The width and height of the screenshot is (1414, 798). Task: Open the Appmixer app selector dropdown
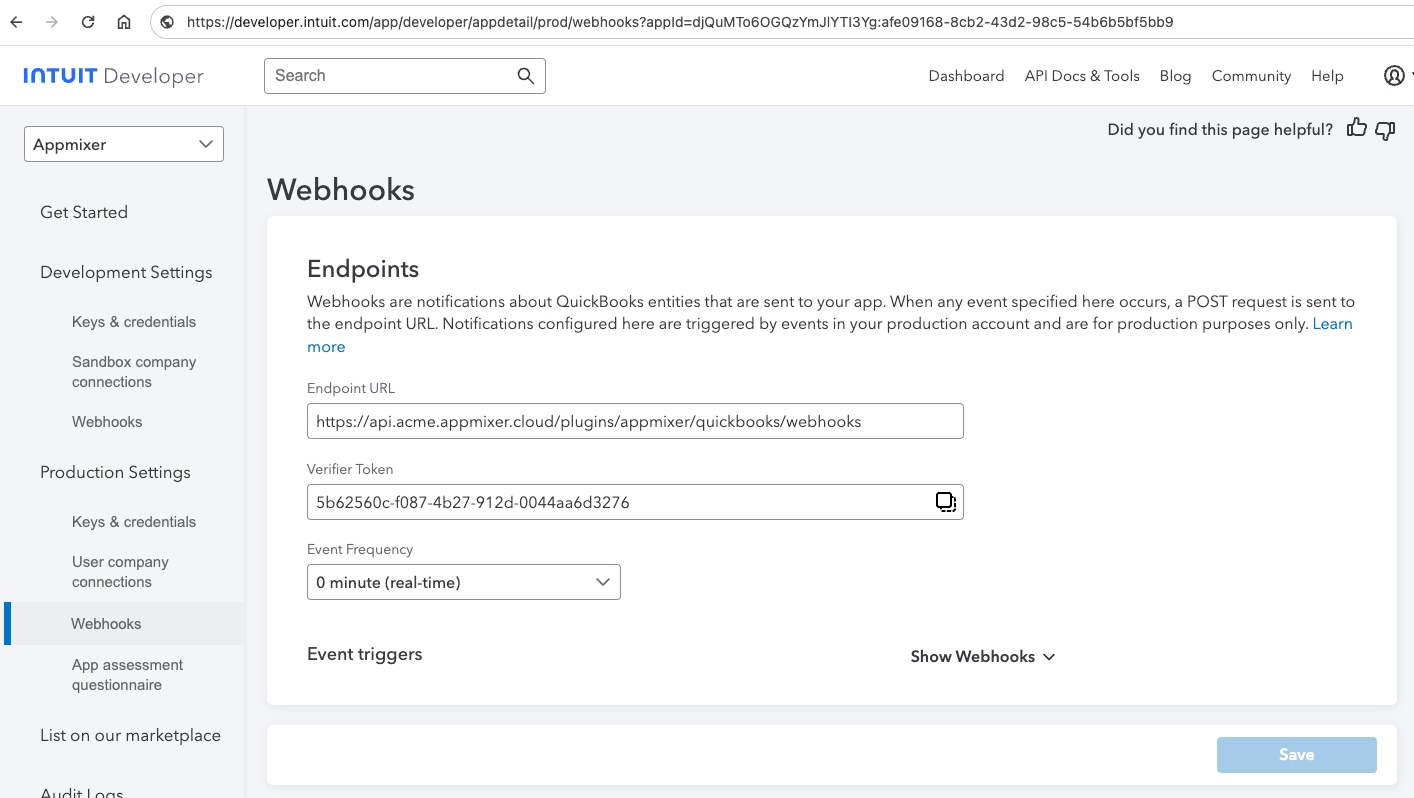[x=124, y=144]
